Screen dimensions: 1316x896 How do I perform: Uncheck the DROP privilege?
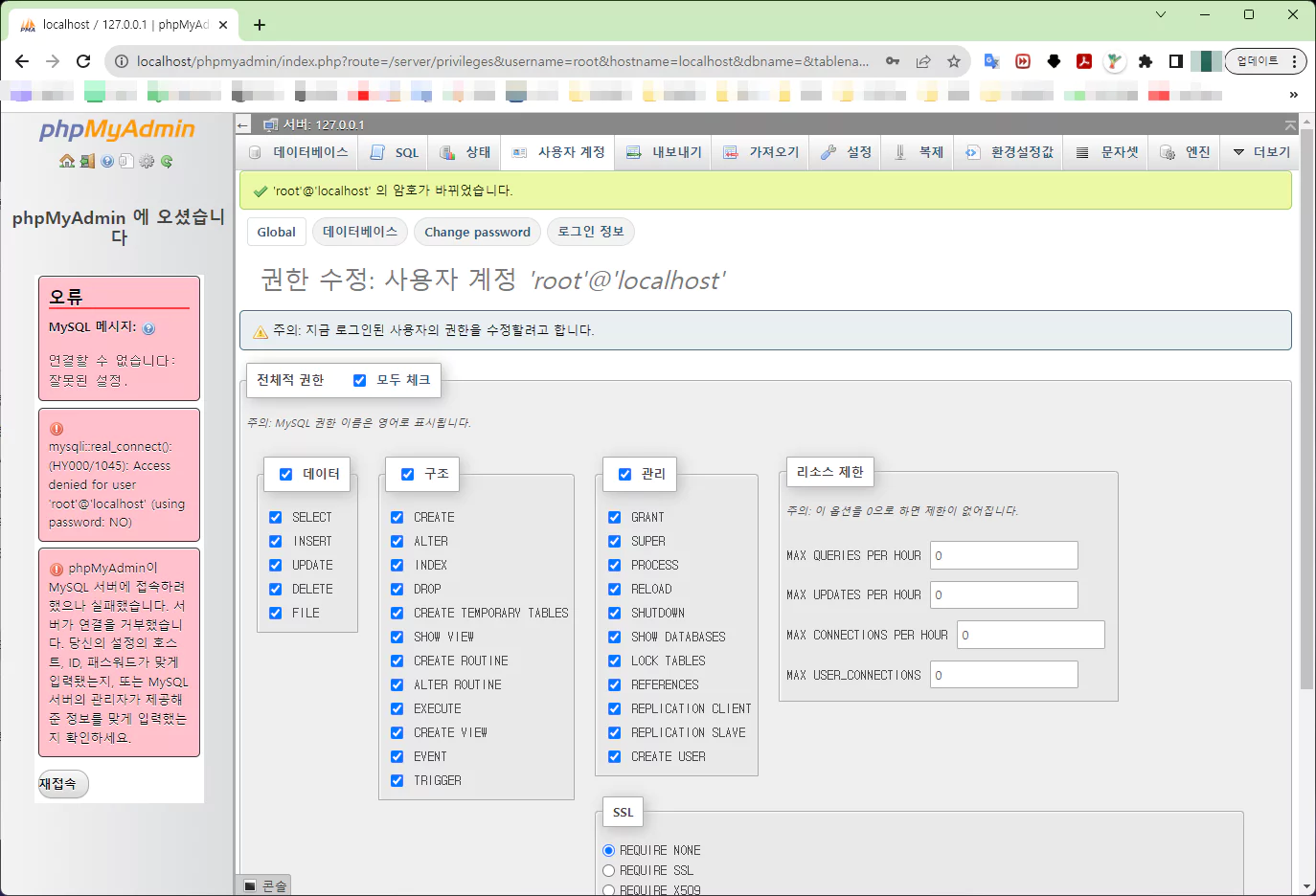(x=397, y=589)
